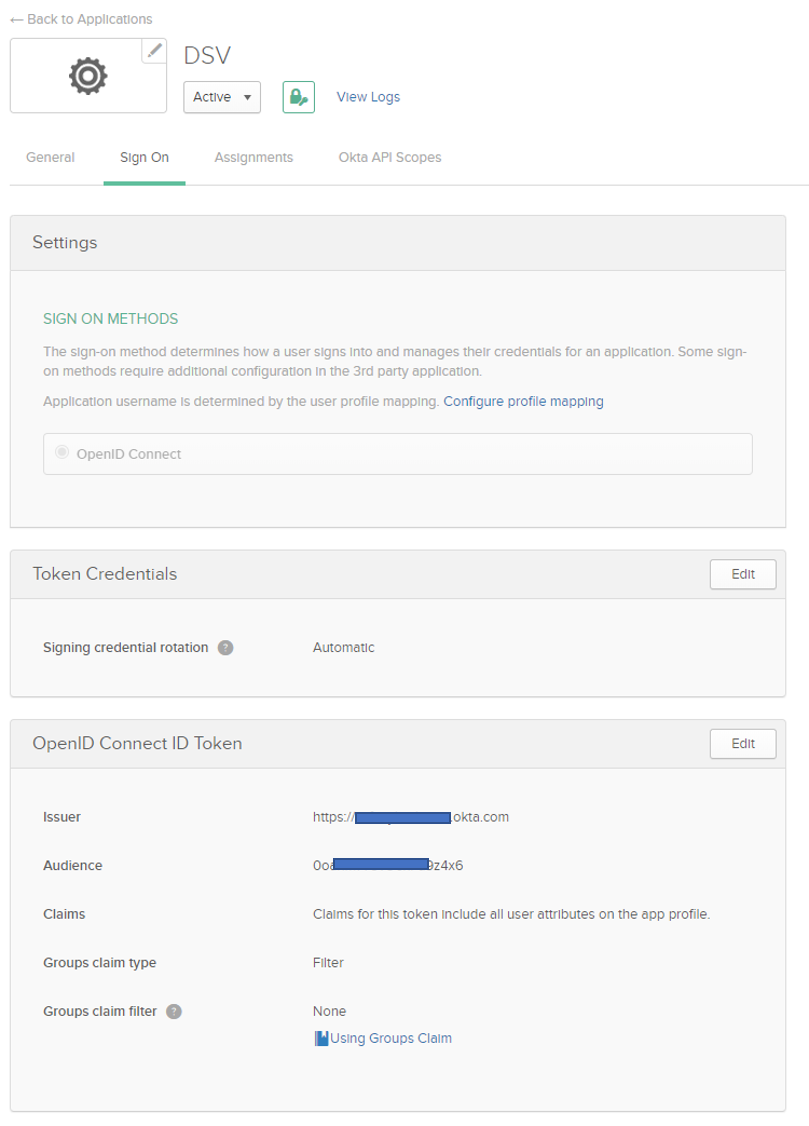Click the book icon near Using Groups Claim

point(321,1038)
